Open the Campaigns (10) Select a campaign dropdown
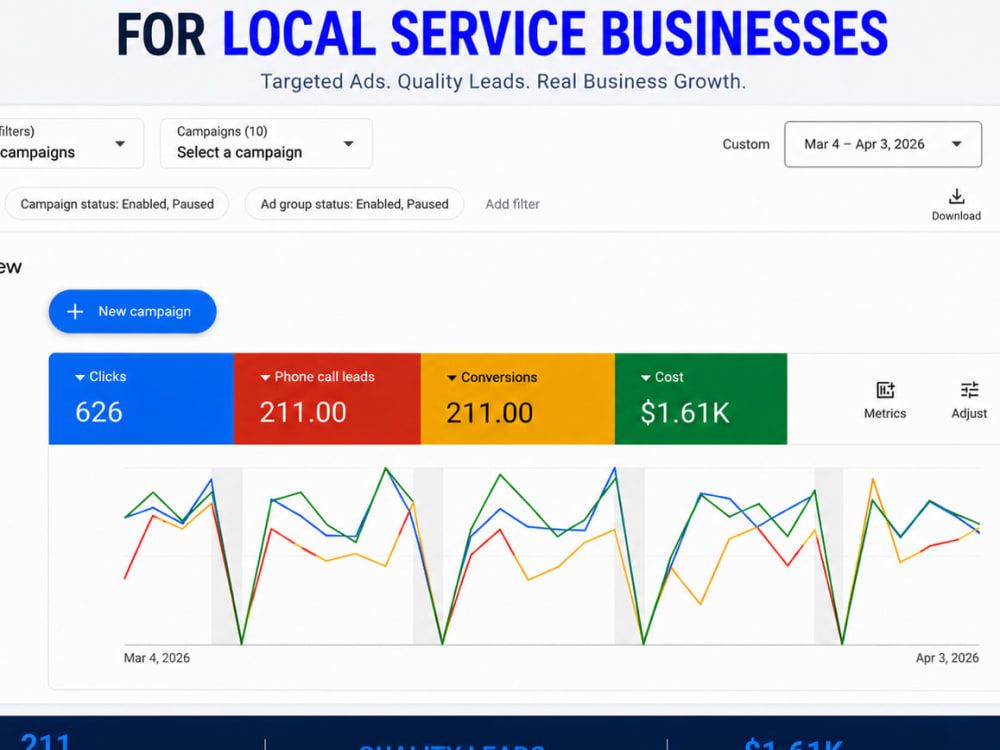Screen dimensions: 1000x750 (266, 143)
